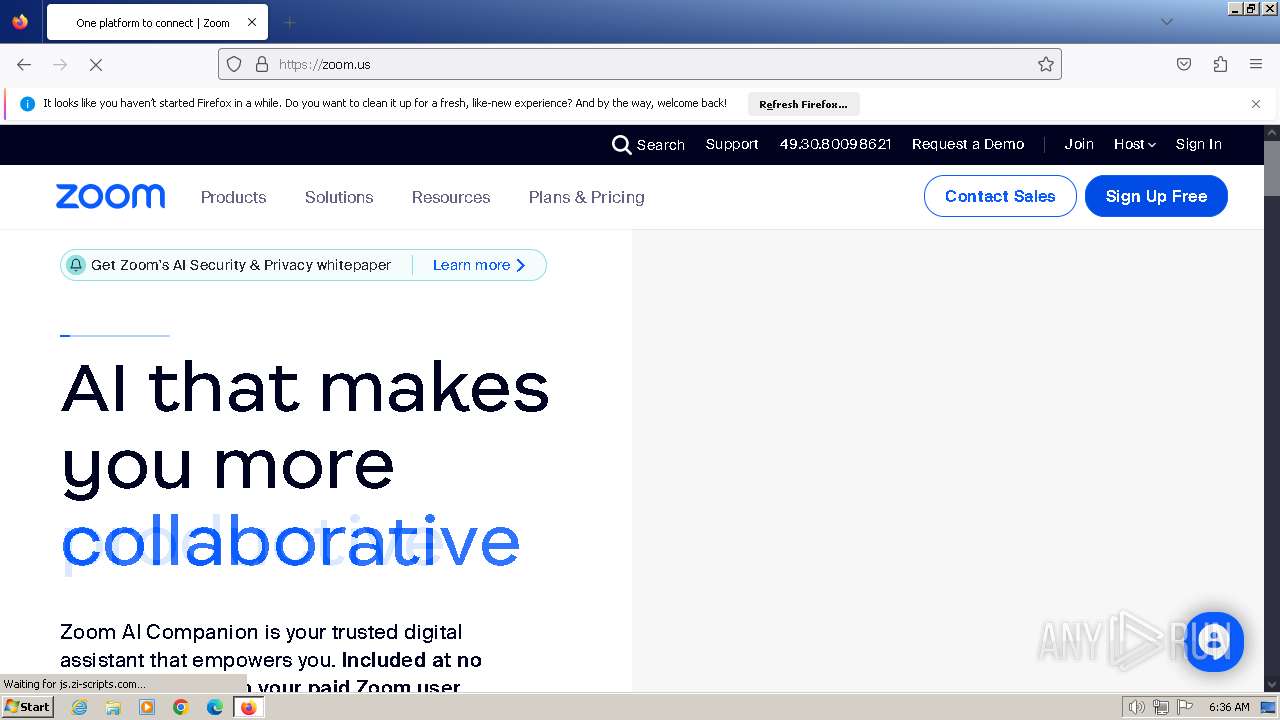This screenshot has height=720, width=1280.
Task: Click Learn more link with chevron
Action: pyautogui.click(x=479, y=265)
